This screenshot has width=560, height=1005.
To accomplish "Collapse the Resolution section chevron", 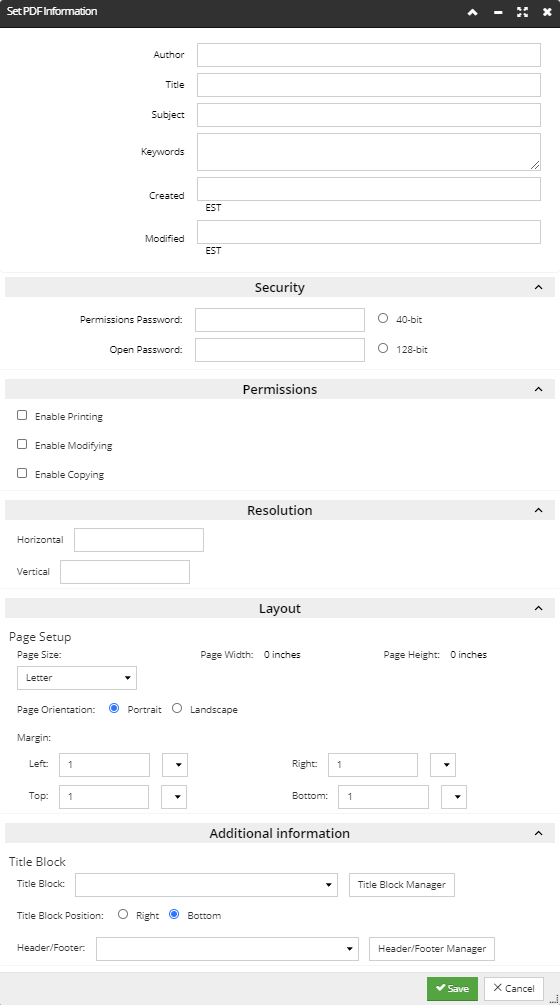I will click(538, 510).
